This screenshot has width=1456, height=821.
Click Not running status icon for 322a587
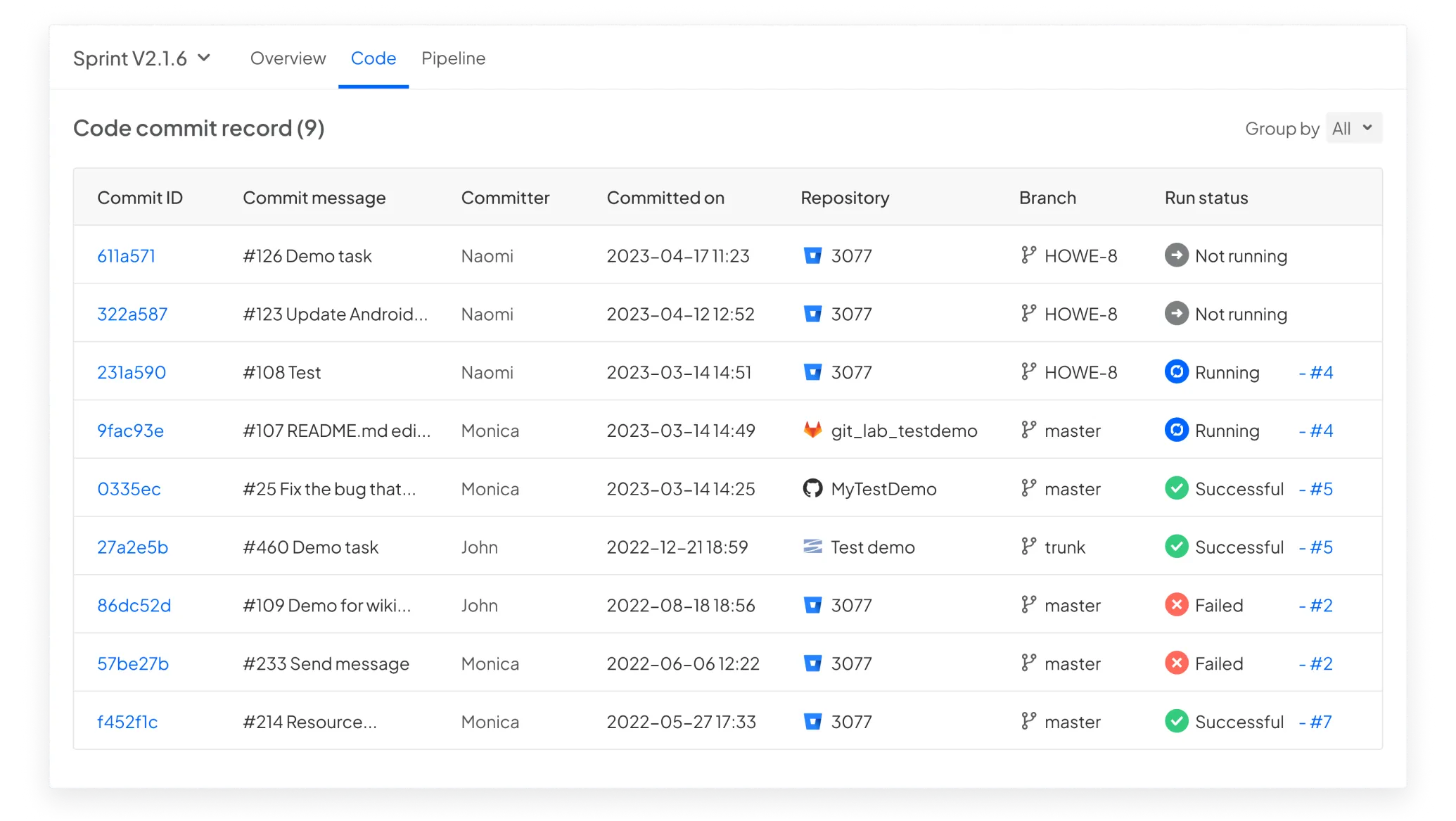[x=1176, y=314]
